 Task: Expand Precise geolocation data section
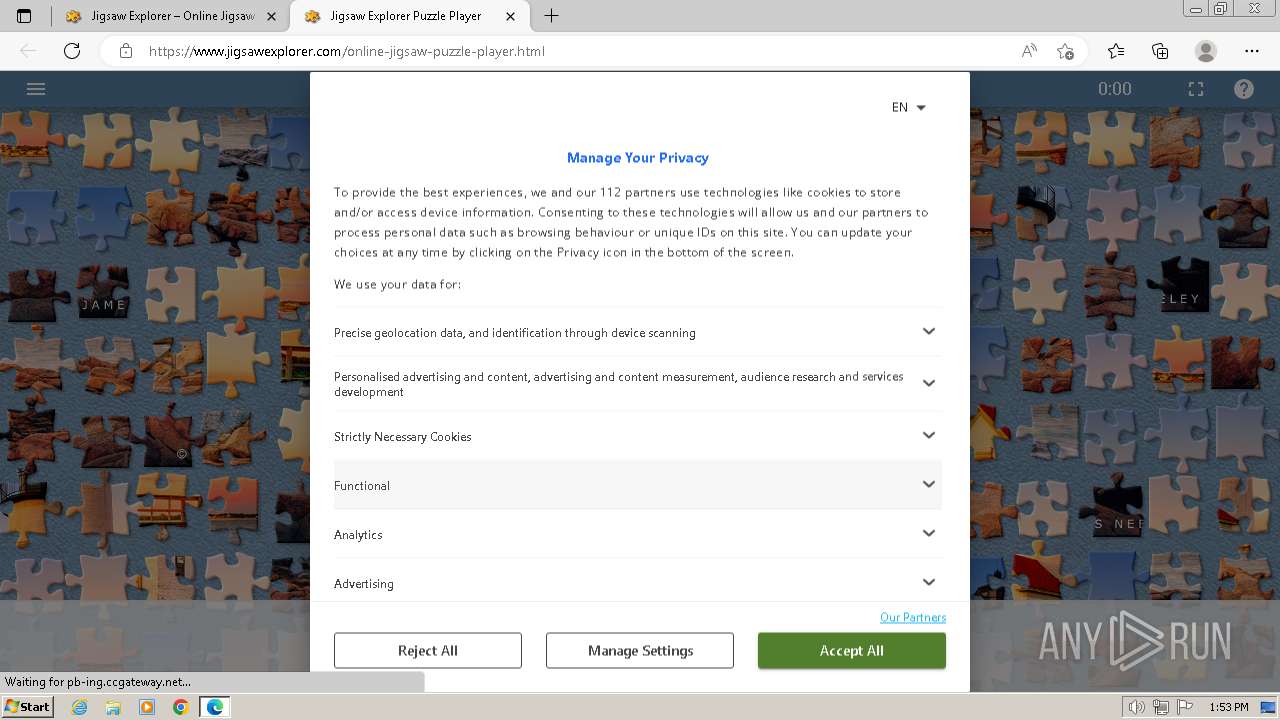(638, 332)
